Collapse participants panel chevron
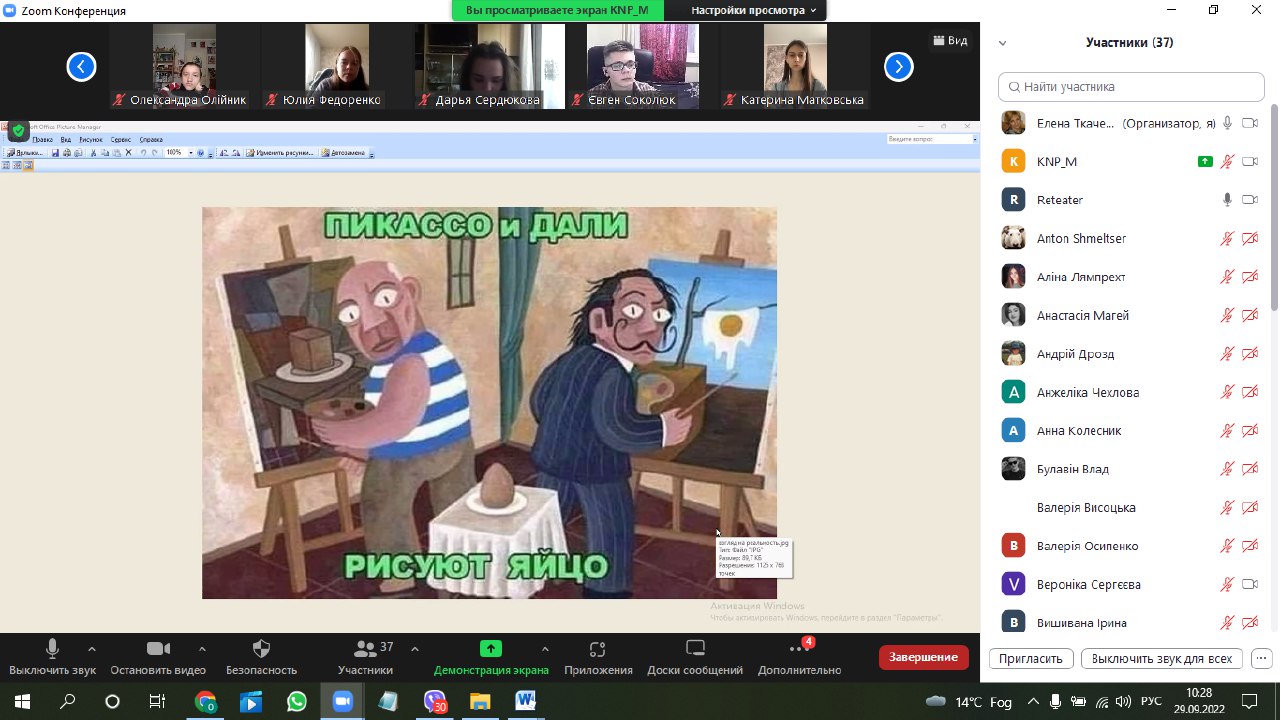The width and height of the screenshot is (1280, 720). tap(1002, 43)
